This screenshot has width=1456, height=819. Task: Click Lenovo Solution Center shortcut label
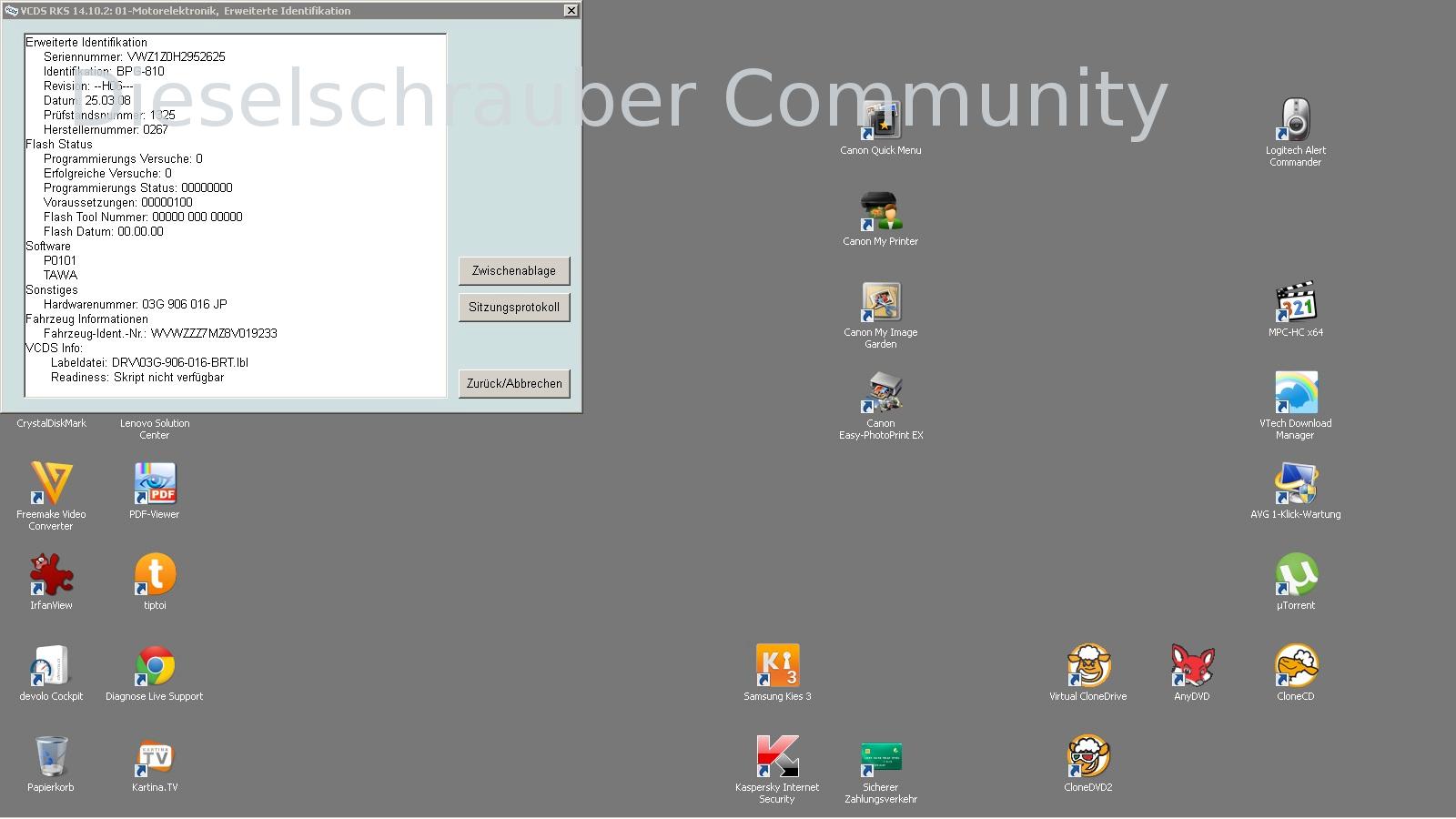pyautogui.click(x=155, y=429)
